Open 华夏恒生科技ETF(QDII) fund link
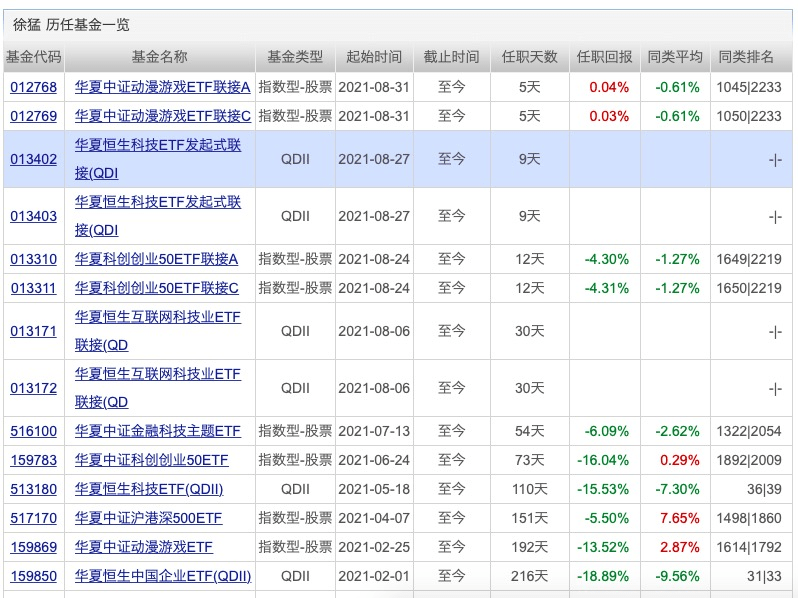 pyautogui.click(x=149, y=489)
